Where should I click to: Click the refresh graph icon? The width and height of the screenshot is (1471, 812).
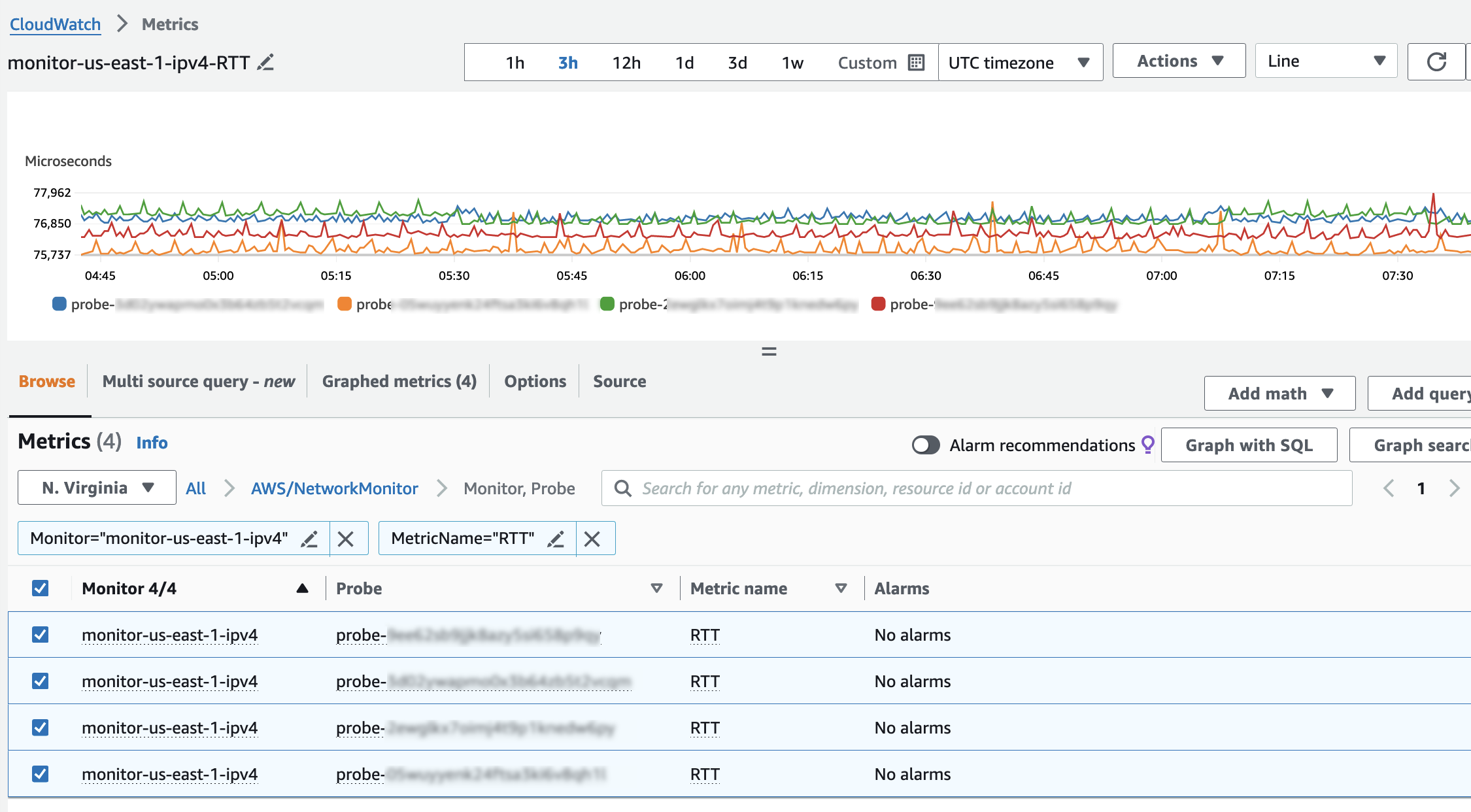click(1436, 62)
